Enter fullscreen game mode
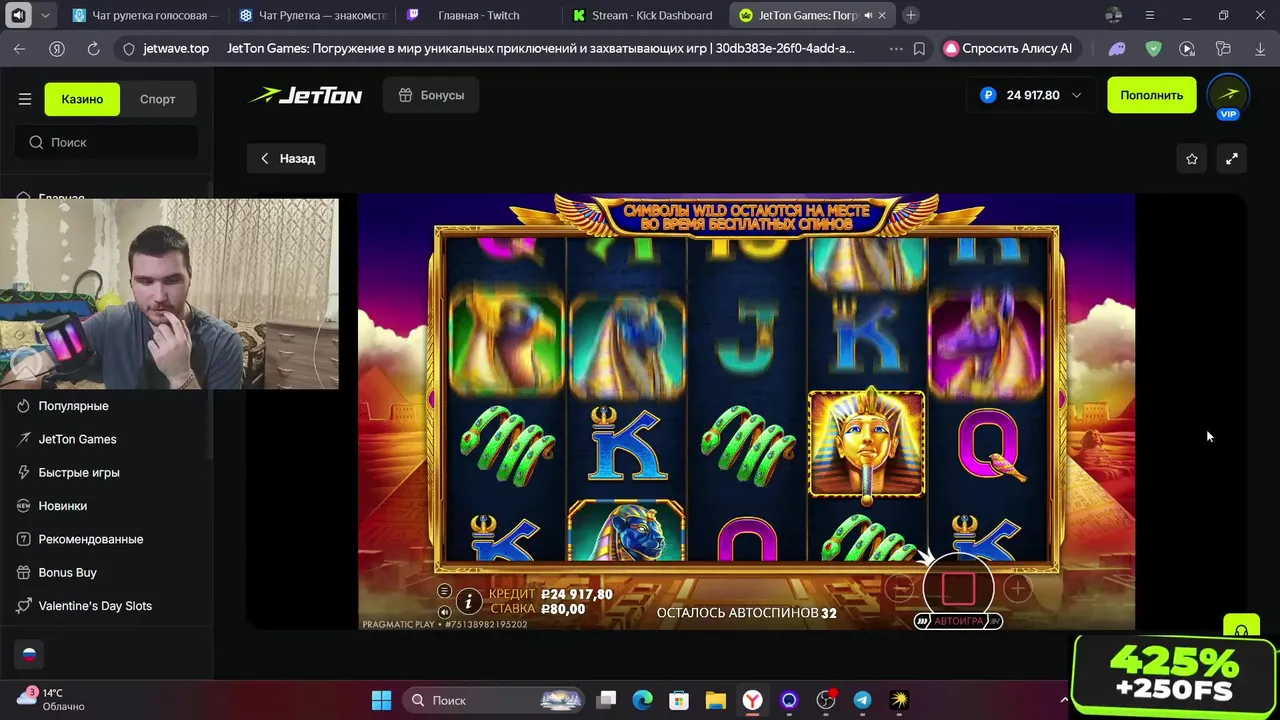 (1232, 158)
